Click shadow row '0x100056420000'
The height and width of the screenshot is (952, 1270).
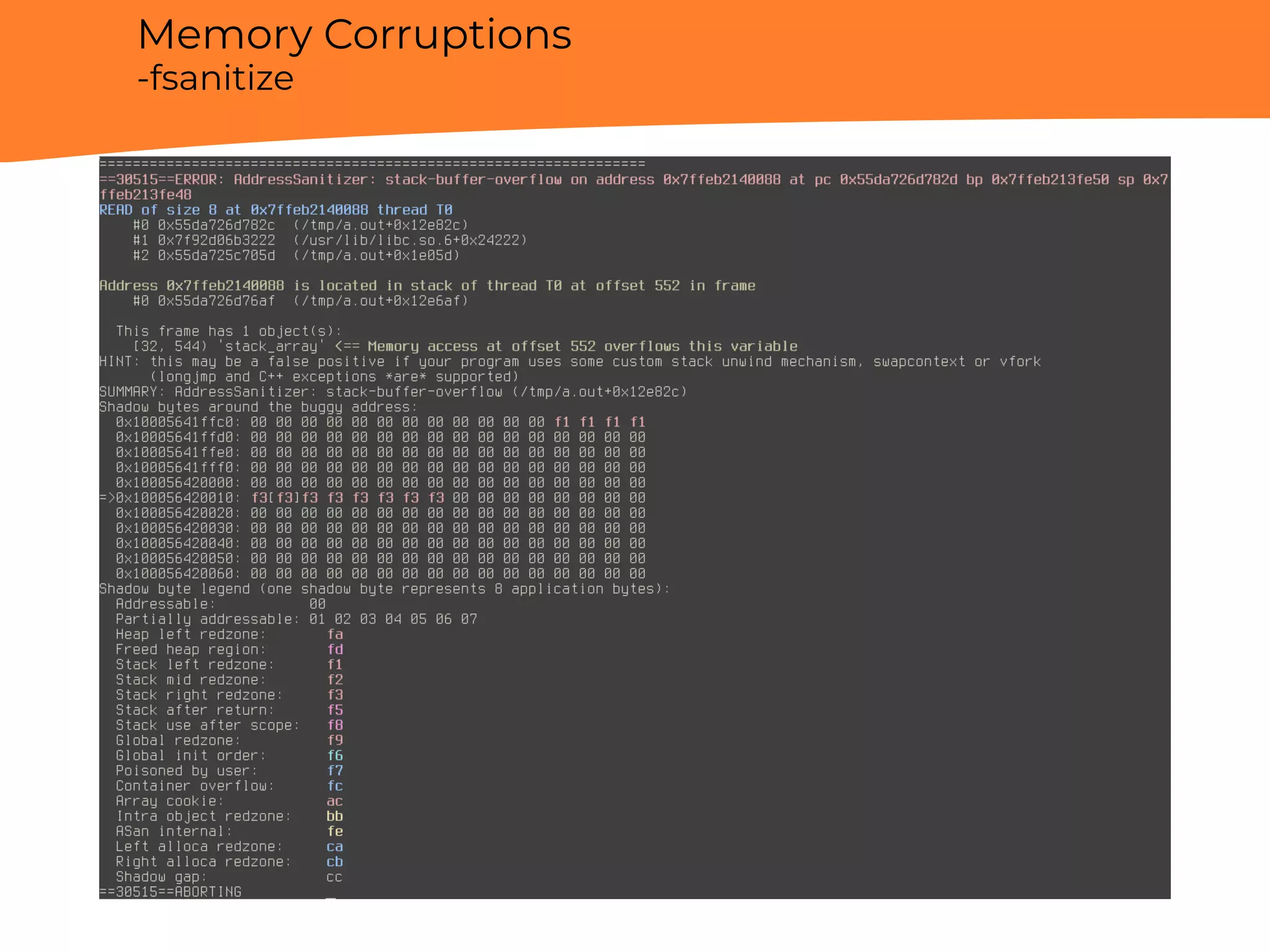tap(381, 483)
